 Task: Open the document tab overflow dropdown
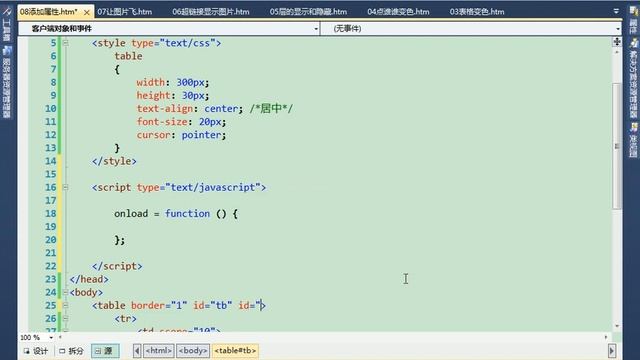click(x=616, y=11)
